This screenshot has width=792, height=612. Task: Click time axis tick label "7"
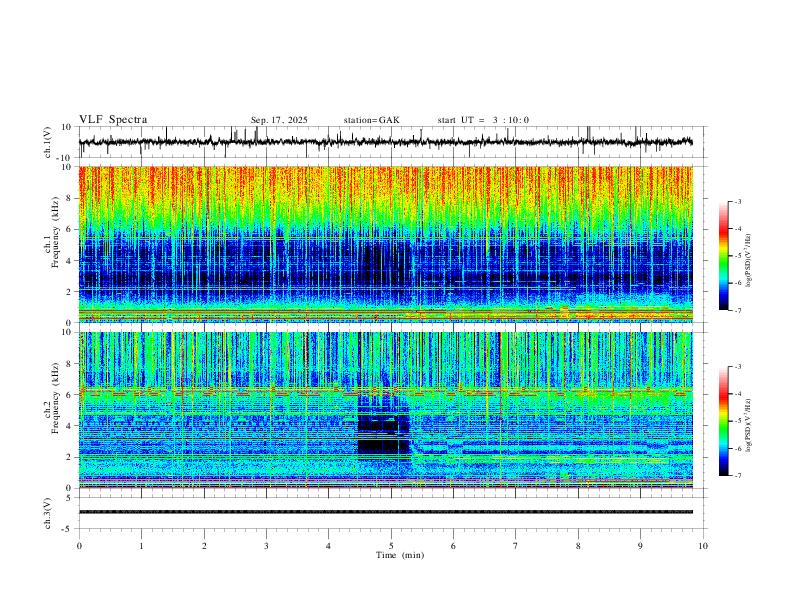pyautogui.click(x=516, y=546)
